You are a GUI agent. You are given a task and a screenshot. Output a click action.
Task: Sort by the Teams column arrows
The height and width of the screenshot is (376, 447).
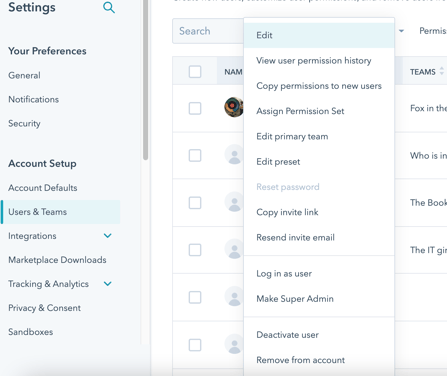click(441, 71)
